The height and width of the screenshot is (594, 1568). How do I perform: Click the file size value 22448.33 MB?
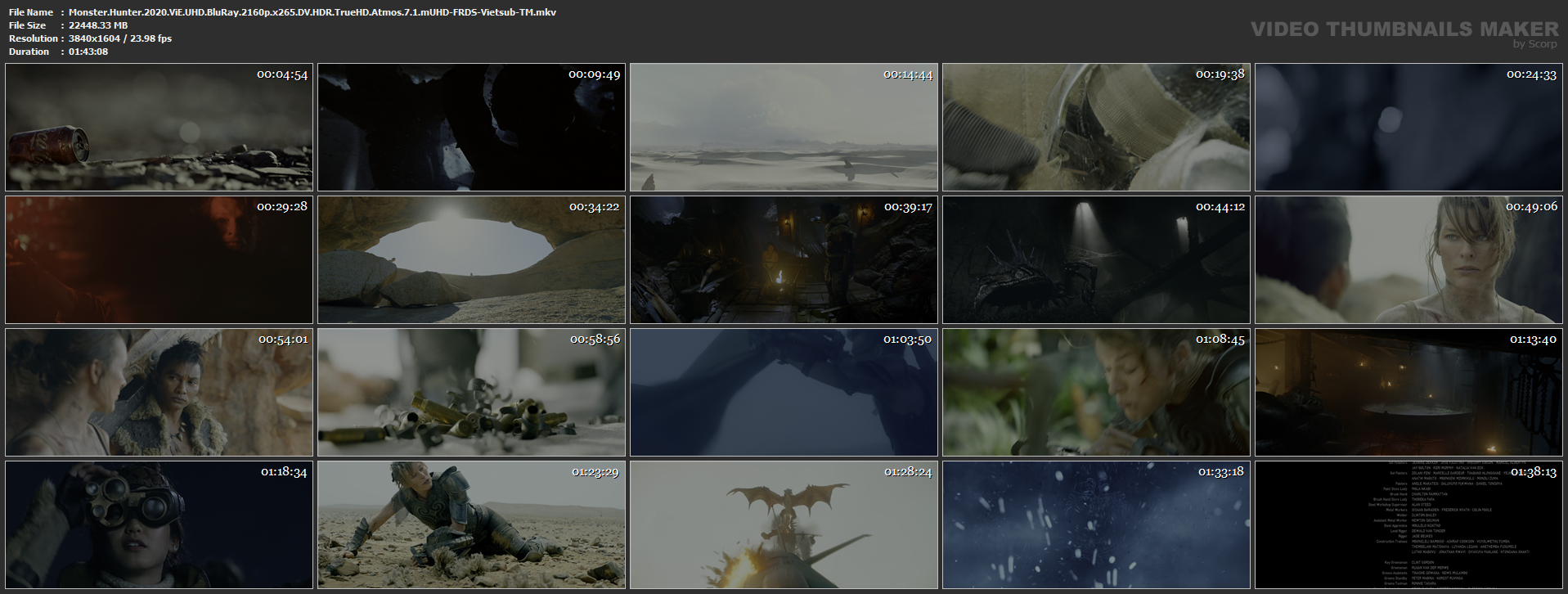[x=98, y=25]
